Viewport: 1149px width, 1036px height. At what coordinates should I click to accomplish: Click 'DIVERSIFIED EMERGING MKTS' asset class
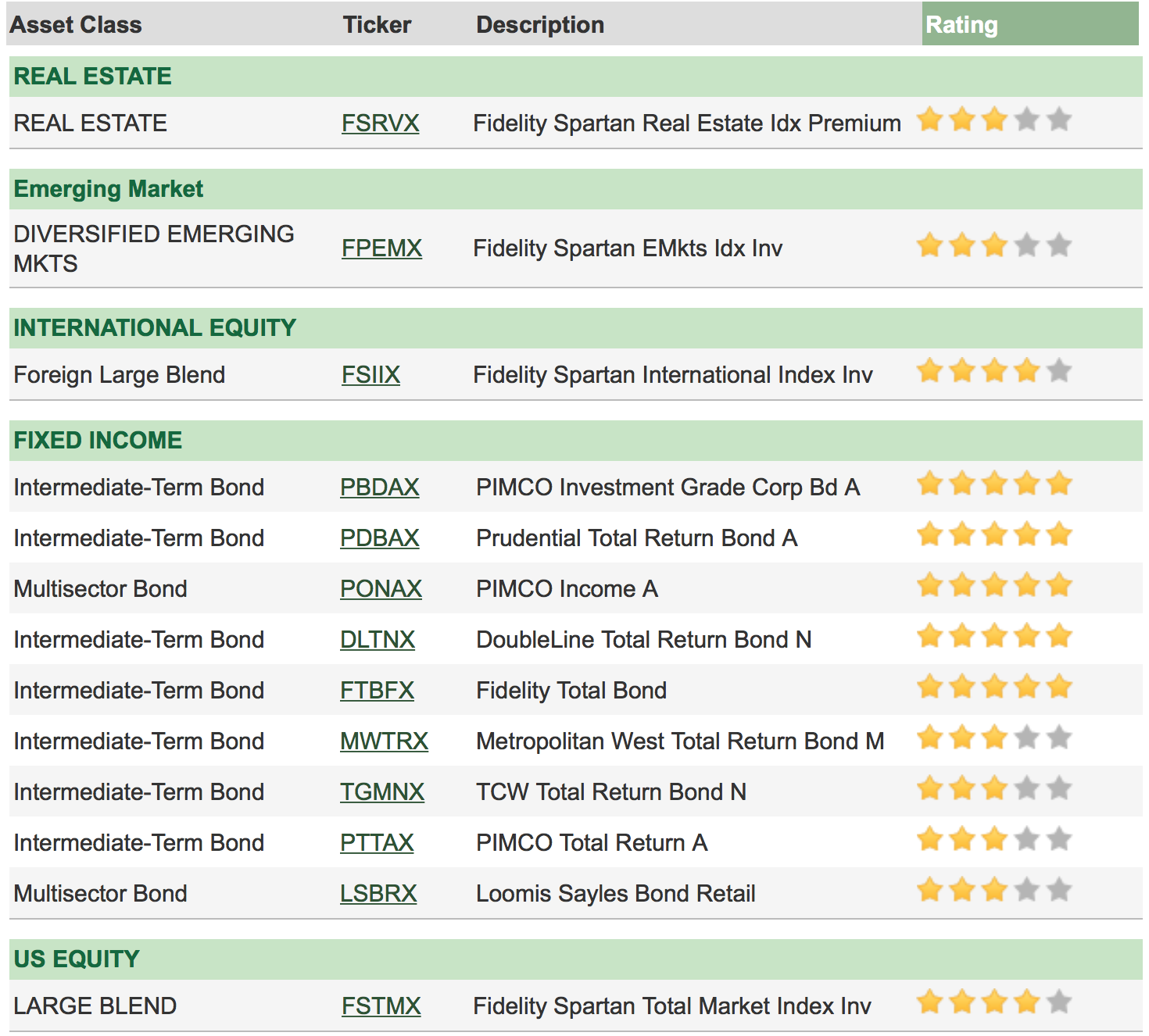click(x=154, y=248)
